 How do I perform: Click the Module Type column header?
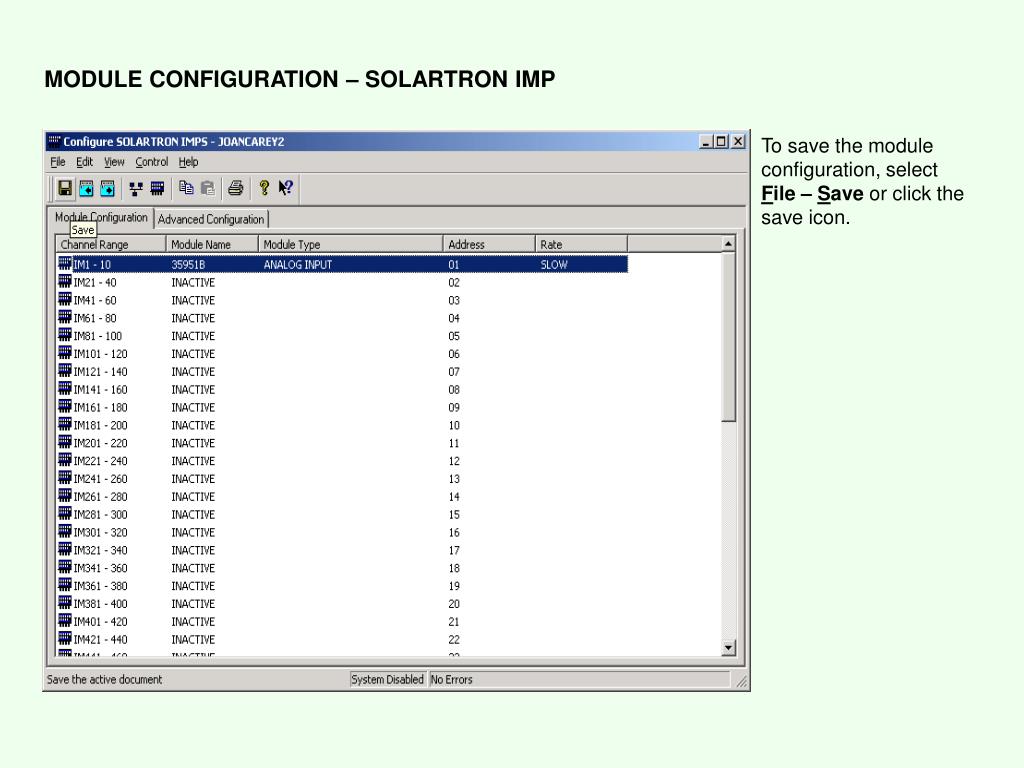(351, 244)
